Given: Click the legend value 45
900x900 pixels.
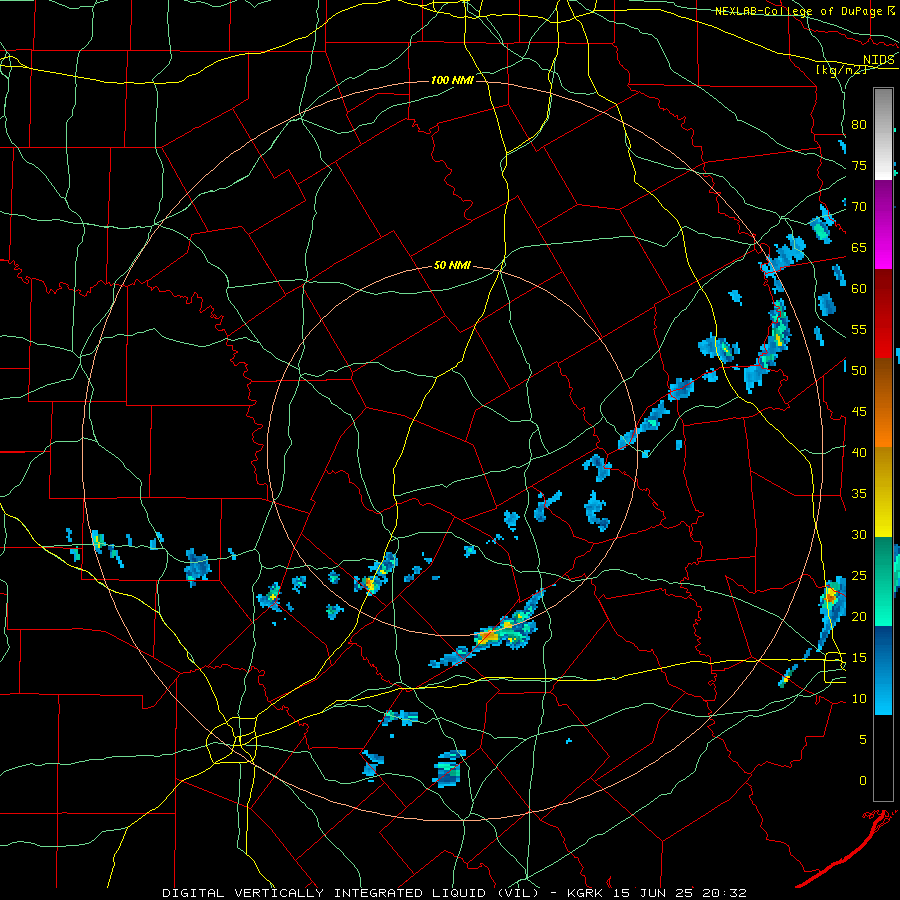Looking at the screenshot, I should (859, 412).
